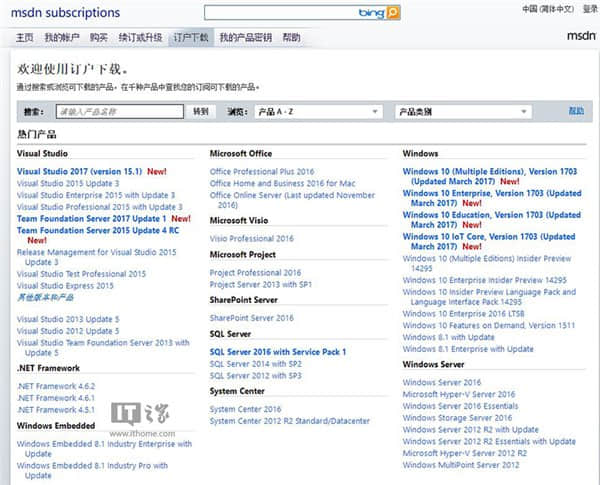Open .NET Framework 4.6.2 link
600x485 pixels.
56,386
